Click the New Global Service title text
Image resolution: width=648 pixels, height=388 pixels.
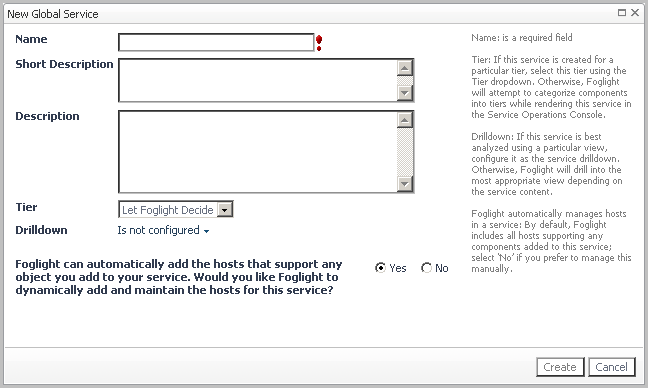(53, 14)
